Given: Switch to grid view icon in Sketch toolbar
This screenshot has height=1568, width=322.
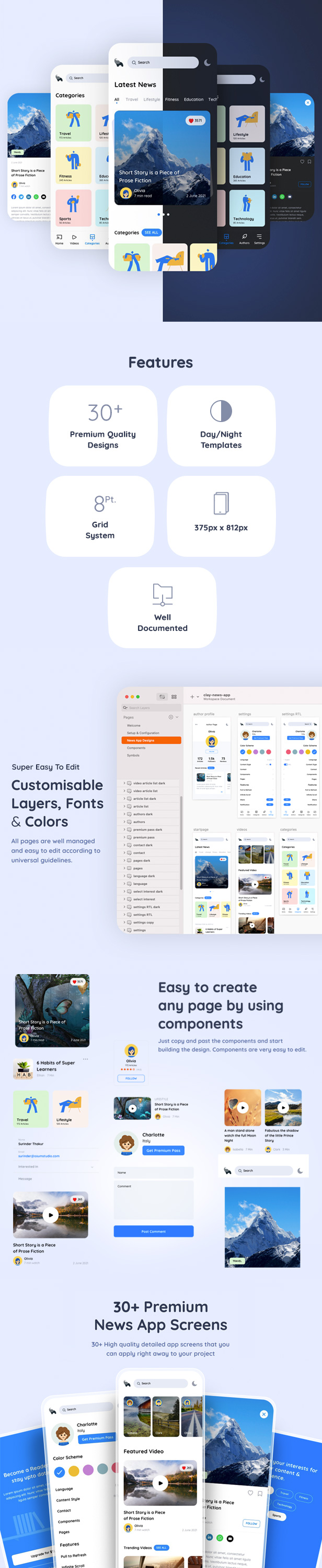Looking at the screenshot, I should pos(174,696).
